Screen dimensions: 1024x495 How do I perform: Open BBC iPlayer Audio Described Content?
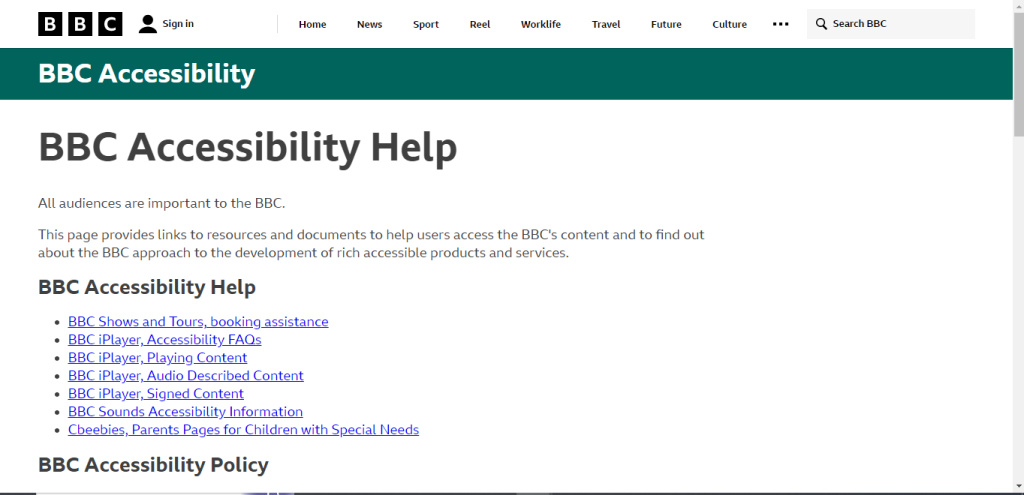(185, 375)
